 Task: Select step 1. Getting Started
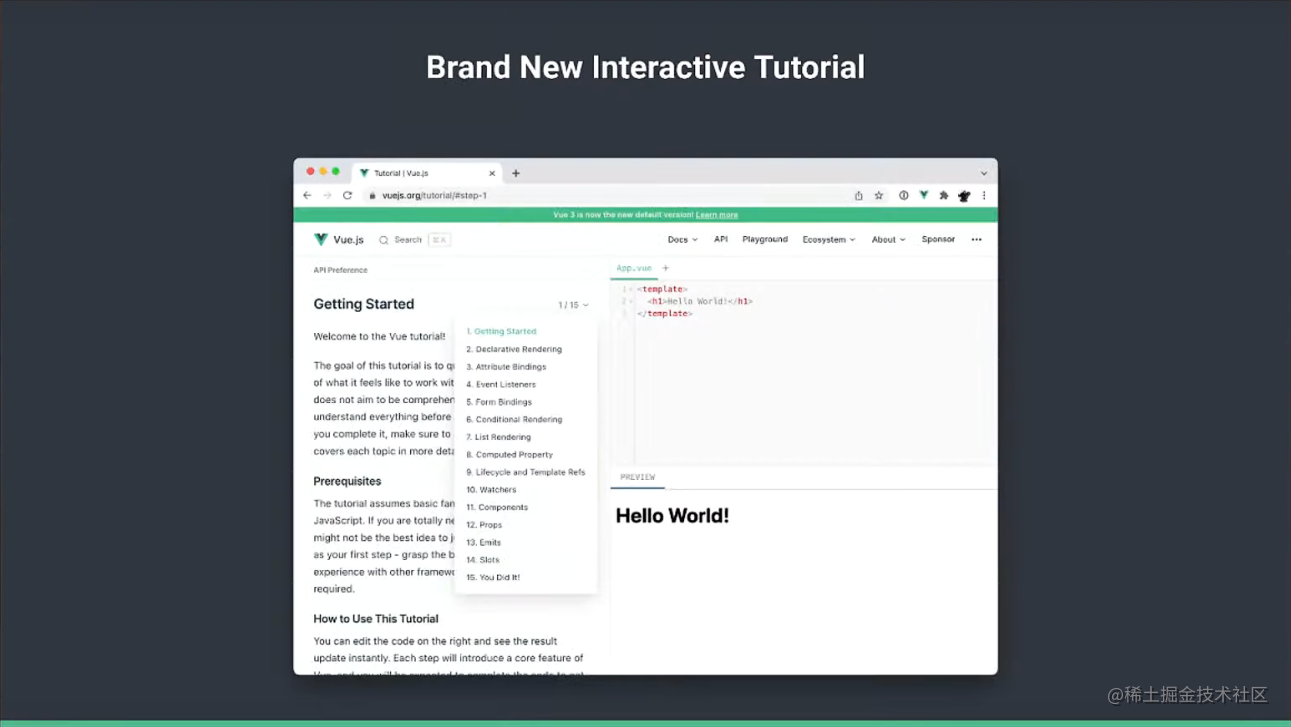tap(501, 331)
